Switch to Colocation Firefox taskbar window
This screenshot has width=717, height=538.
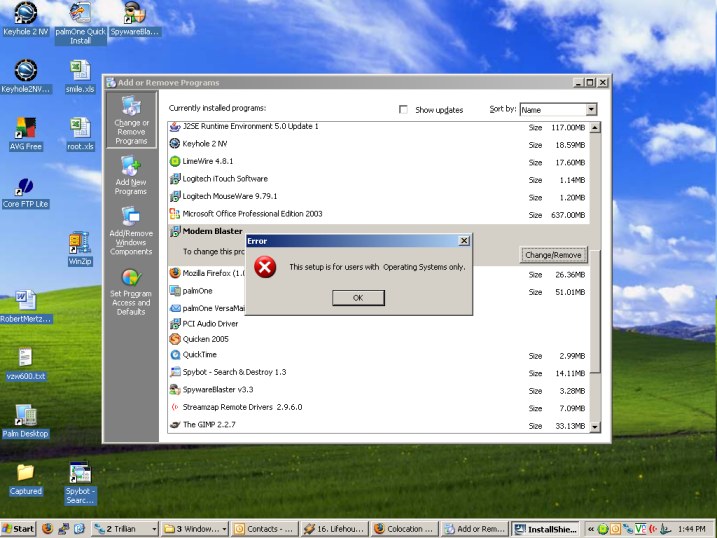(405, 529)
